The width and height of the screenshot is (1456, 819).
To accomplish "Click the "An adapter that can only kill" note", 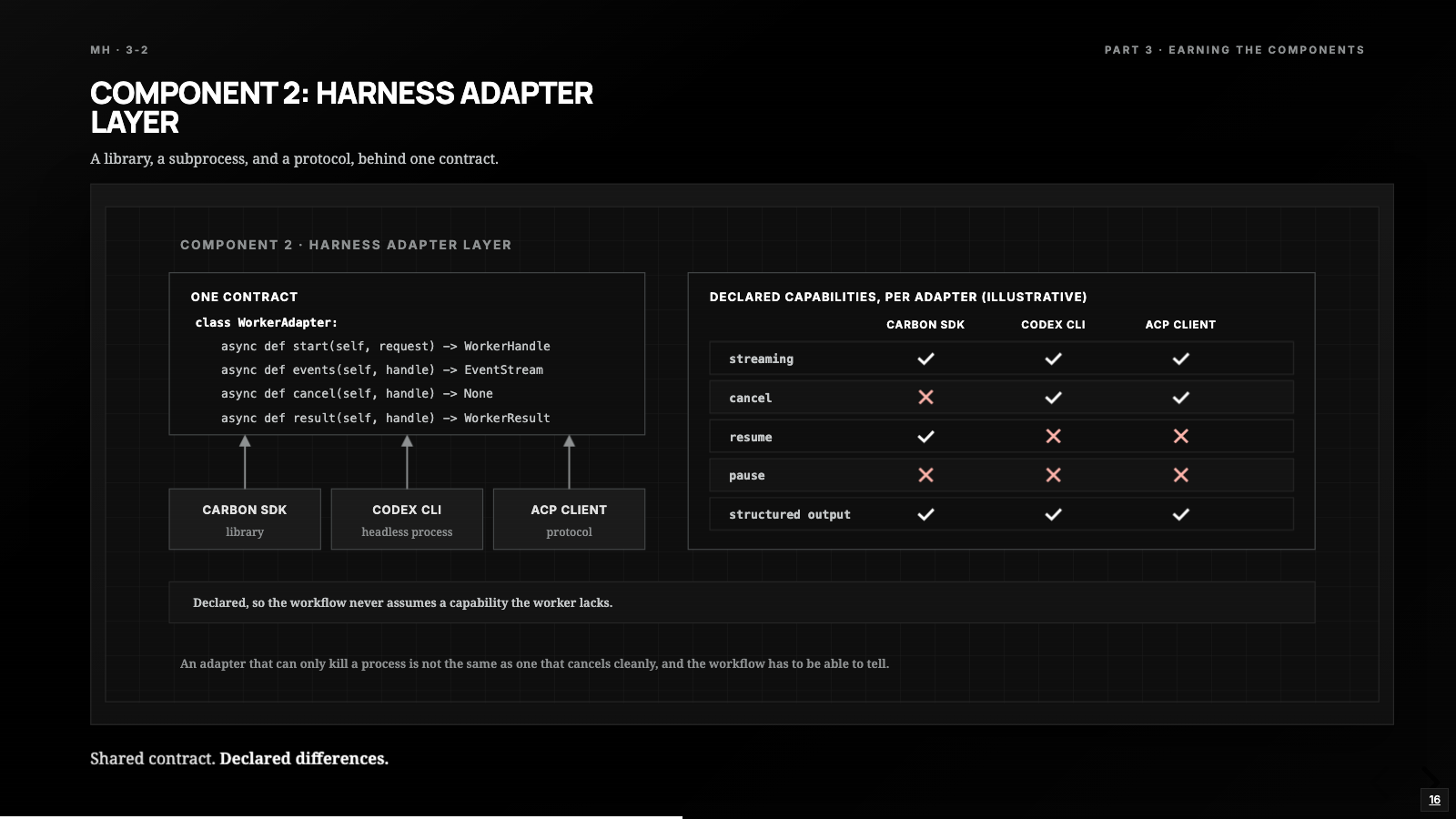I will click(x=534, y=663).
